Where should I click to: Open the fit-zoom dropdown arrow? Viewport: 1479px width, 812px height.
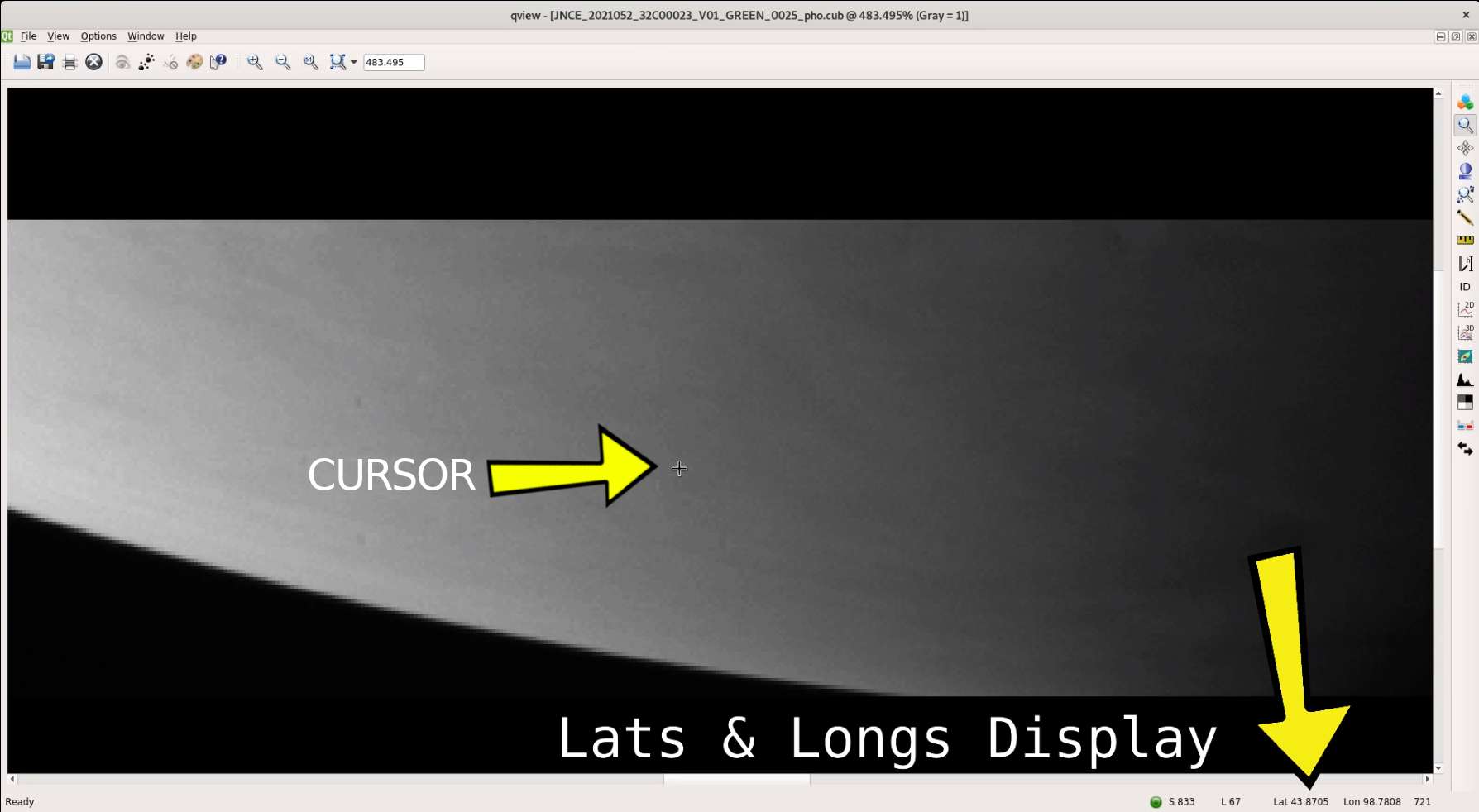tap(353, 62)
